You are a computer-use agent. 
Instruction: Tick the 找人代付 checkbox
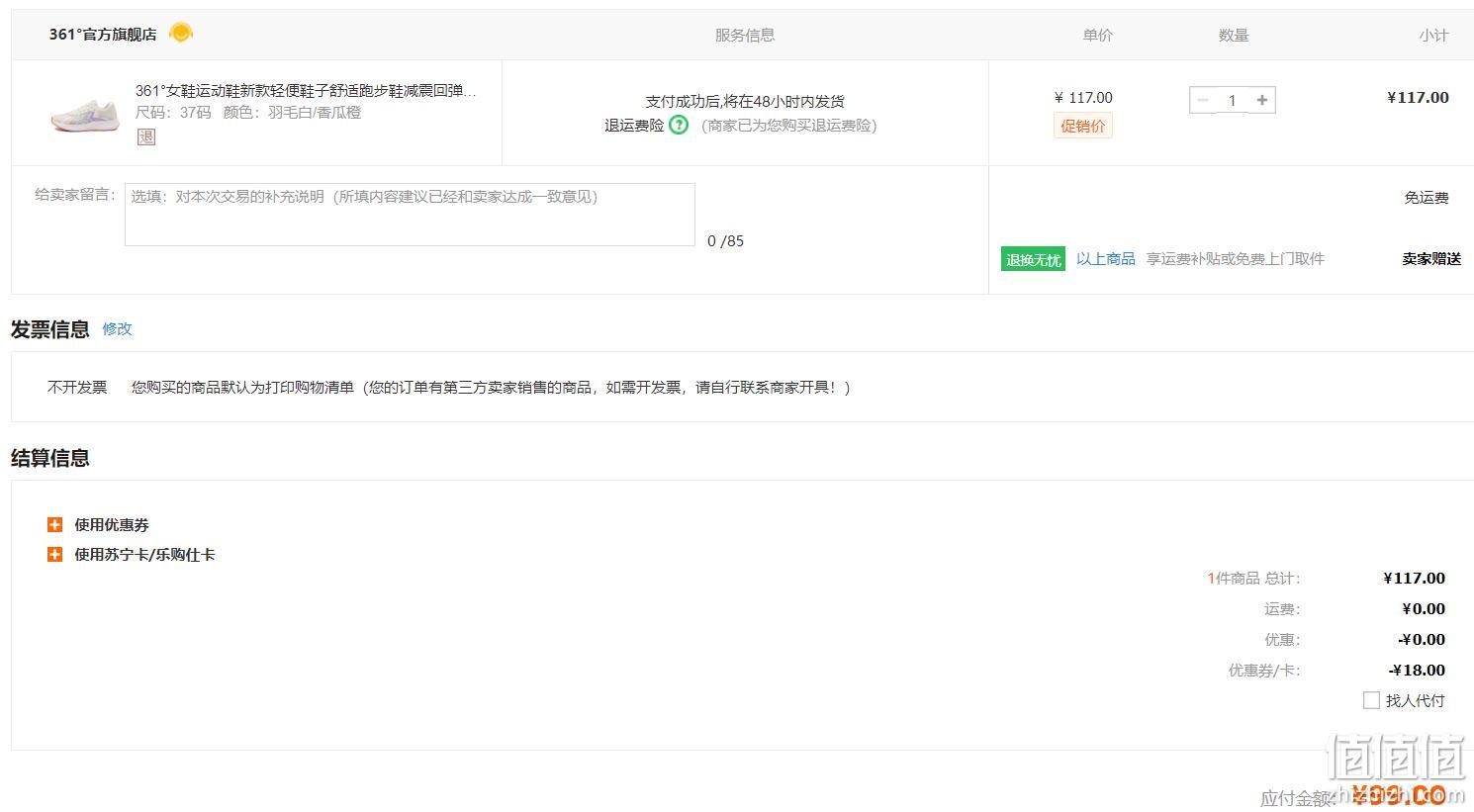1371,700
